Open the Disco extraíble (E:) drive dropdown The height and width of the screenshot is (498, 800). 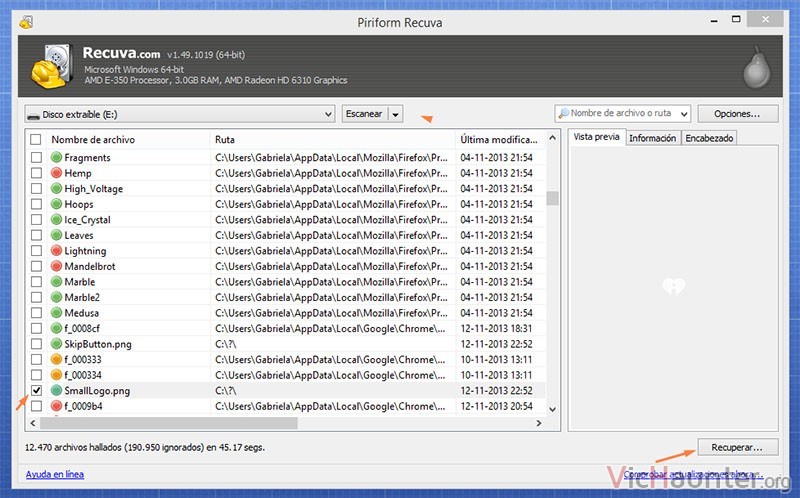tap(180, 114)
